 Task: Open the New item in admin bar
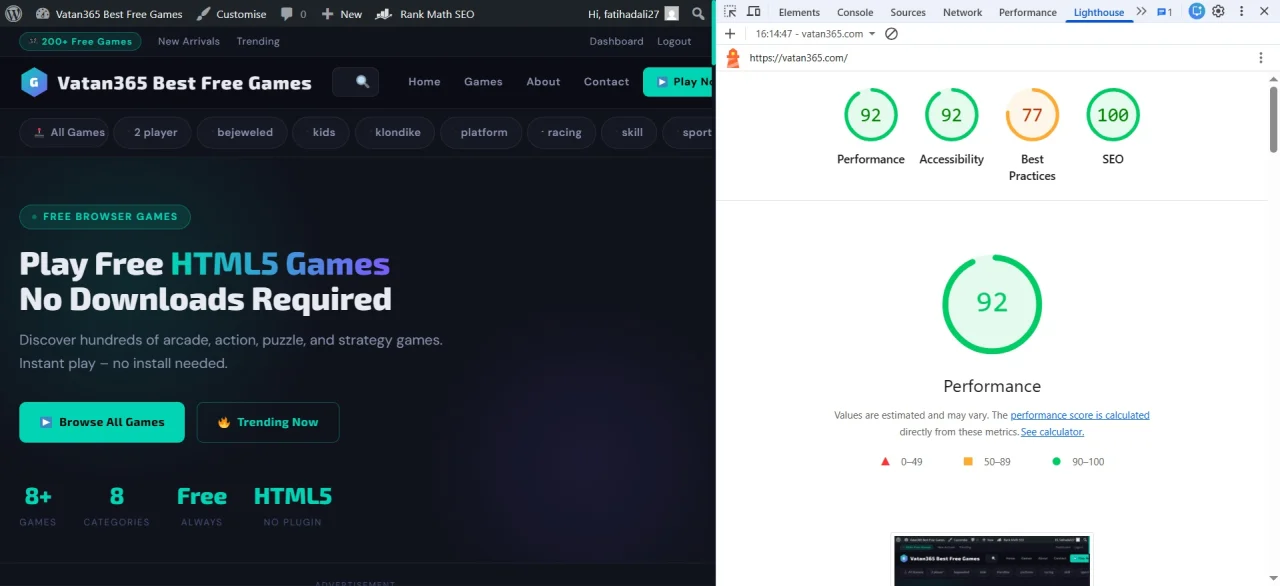(342, 14)
